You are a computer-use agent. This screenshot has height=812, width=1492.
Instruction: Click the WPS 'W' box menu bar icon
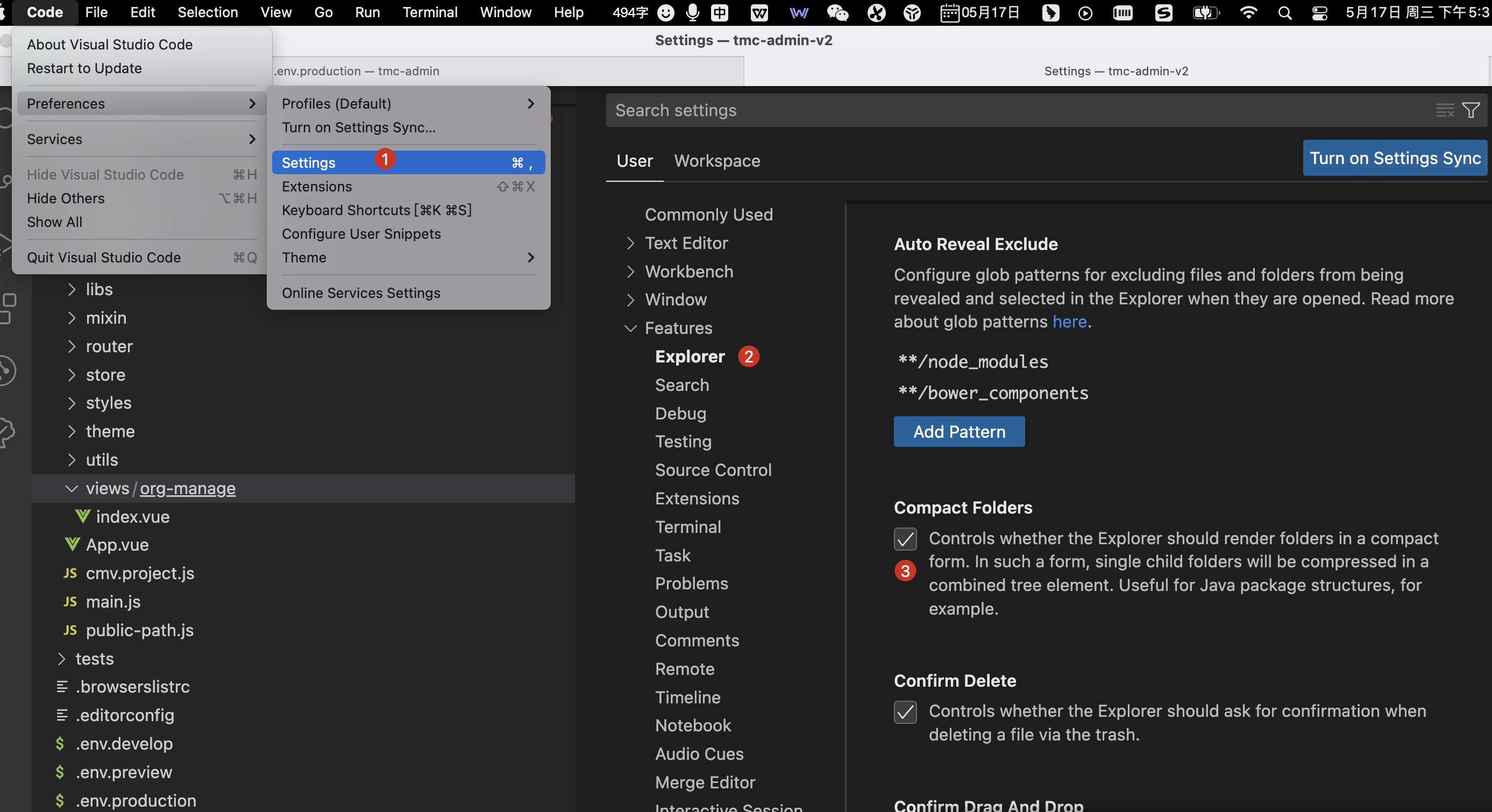point(759,12)
